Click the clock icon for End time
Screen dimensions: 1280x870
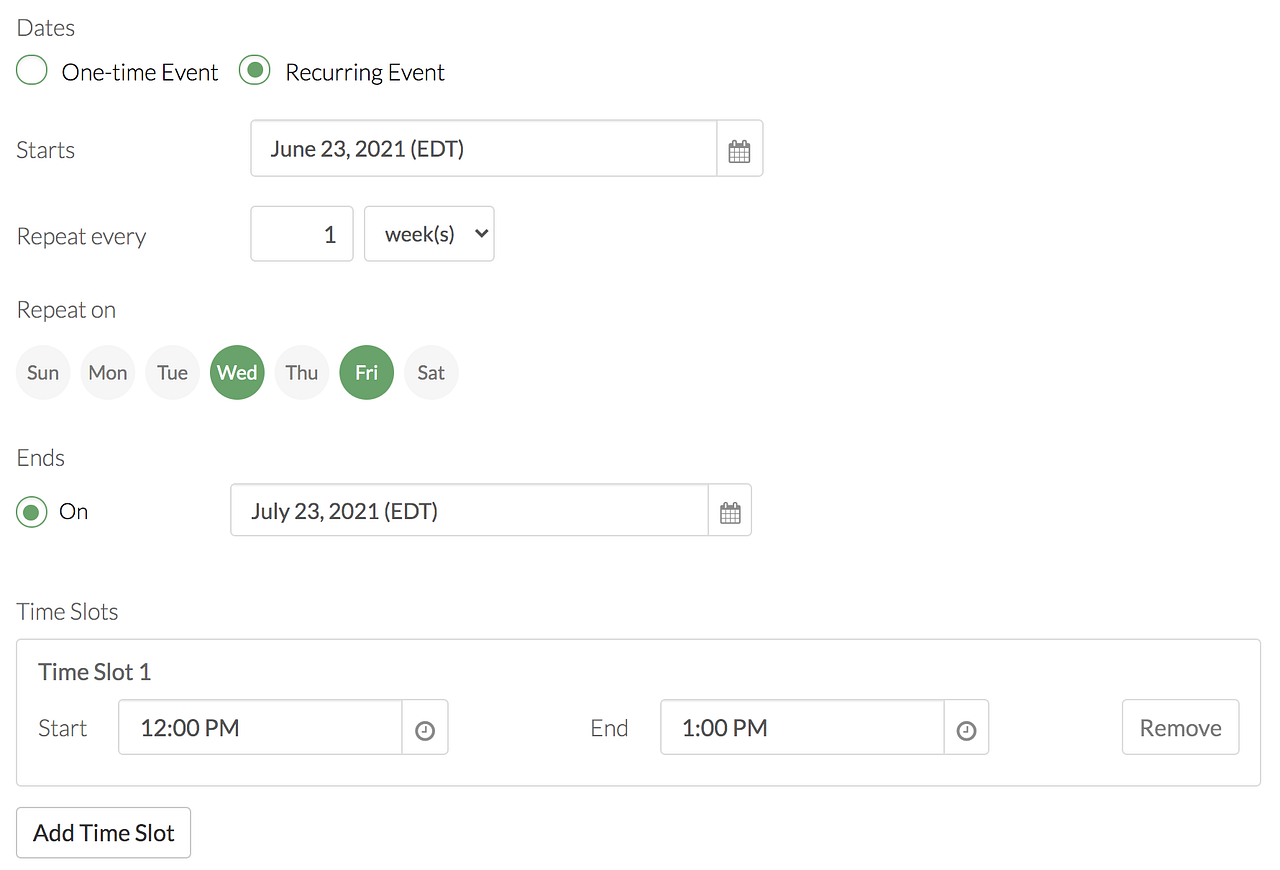966,729
